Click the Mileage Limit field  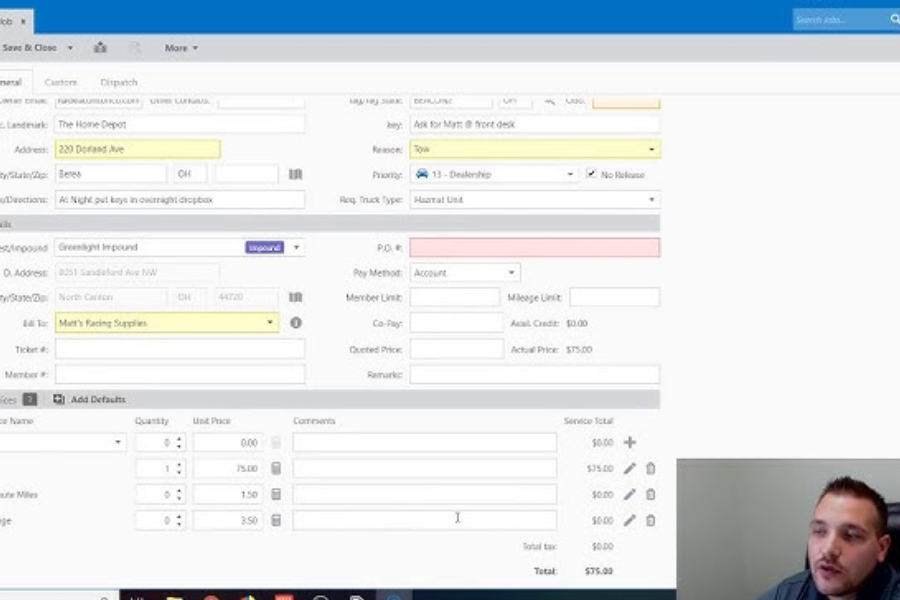point(614,297)
